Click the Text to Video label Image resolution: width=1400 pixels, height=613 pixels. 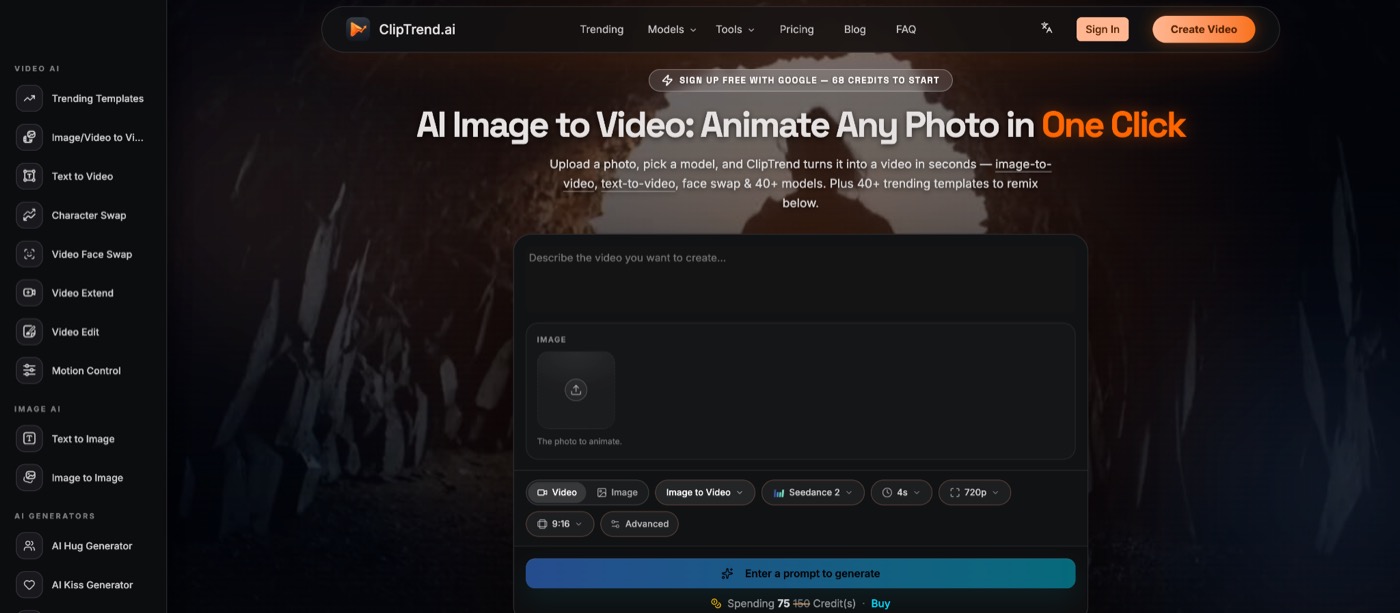(82, 177)
